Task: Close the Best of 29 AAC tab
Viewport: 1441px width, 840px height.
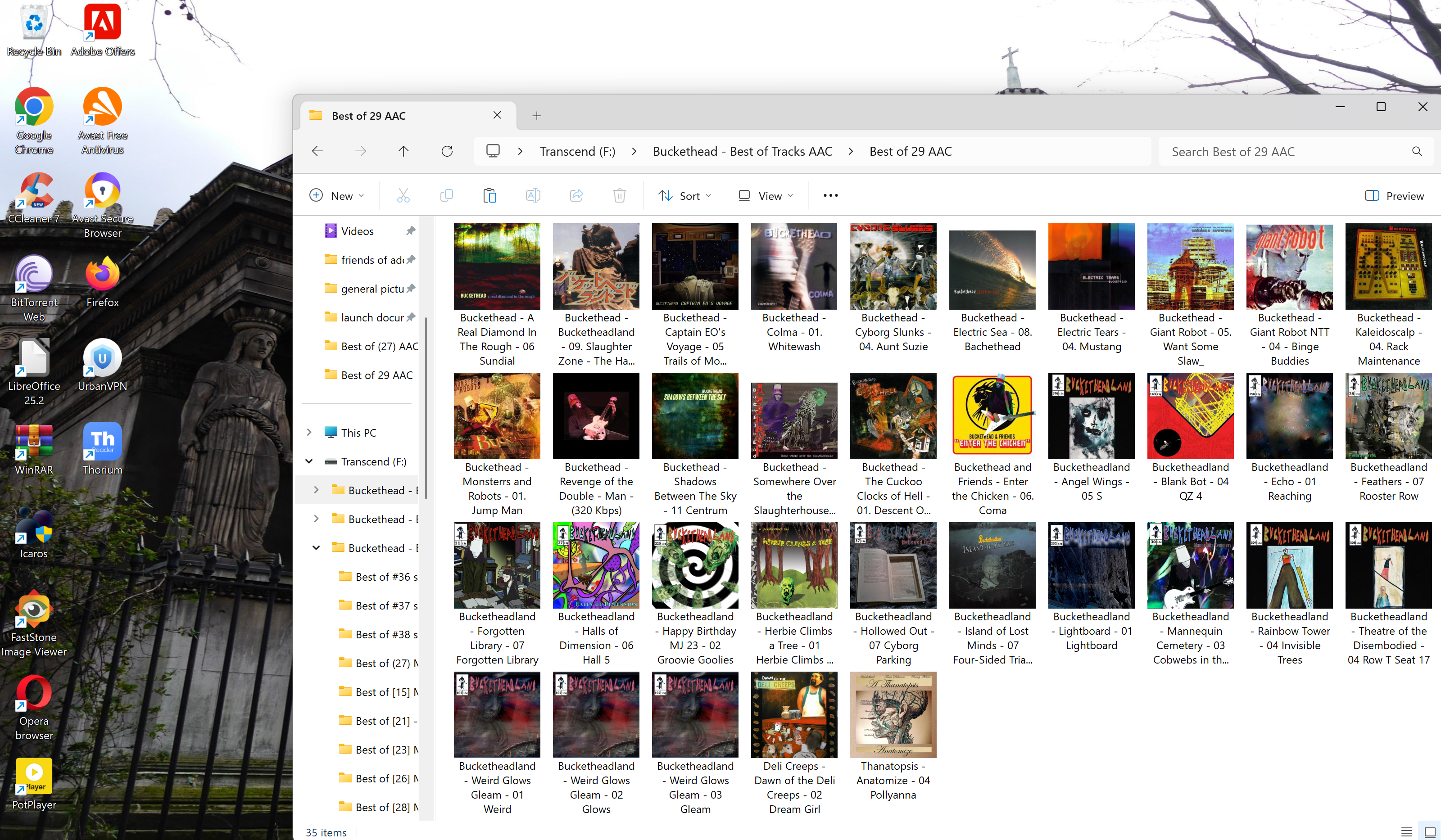Action: 497,115
